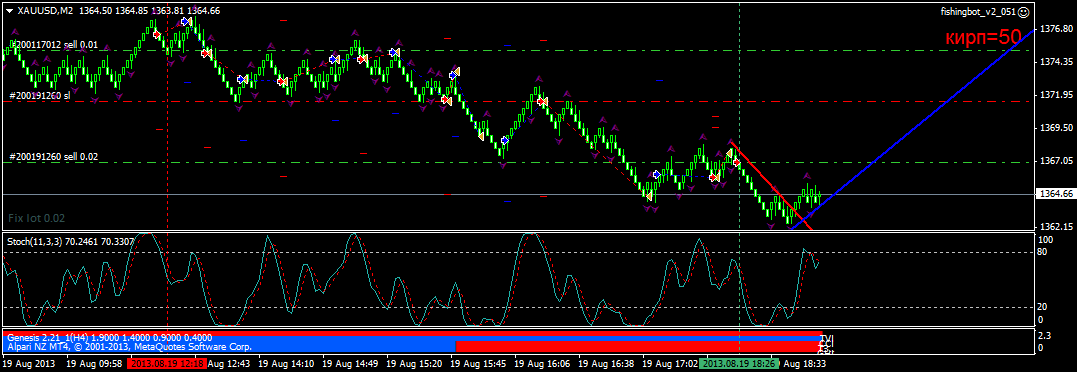Click the fishingbot_v2_051 smiley face icon
This screenshot has width=1077, height=372.
click(x=1023, y=12)
